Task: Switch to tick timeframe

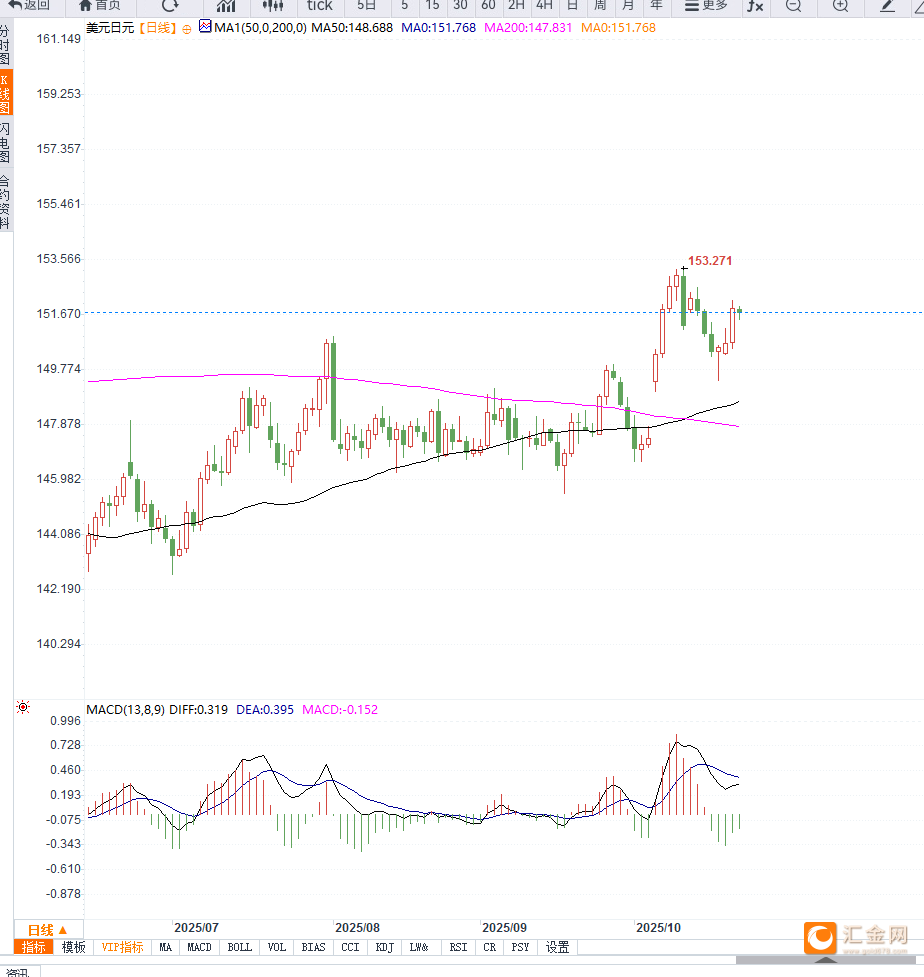Action: (320, 6)
